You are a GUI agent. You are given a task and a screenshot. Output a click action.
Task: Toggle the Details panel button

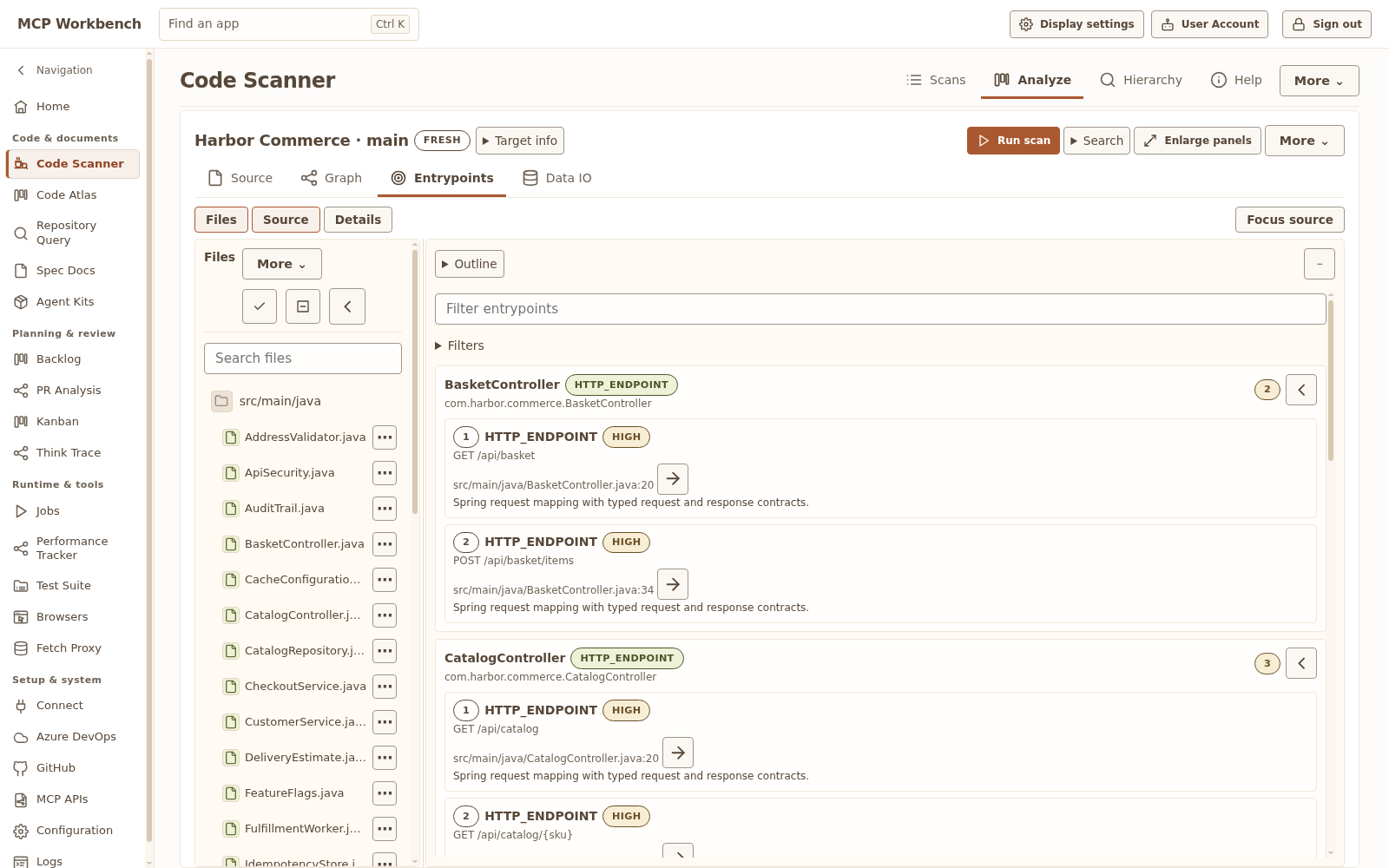tap(358, 220)
